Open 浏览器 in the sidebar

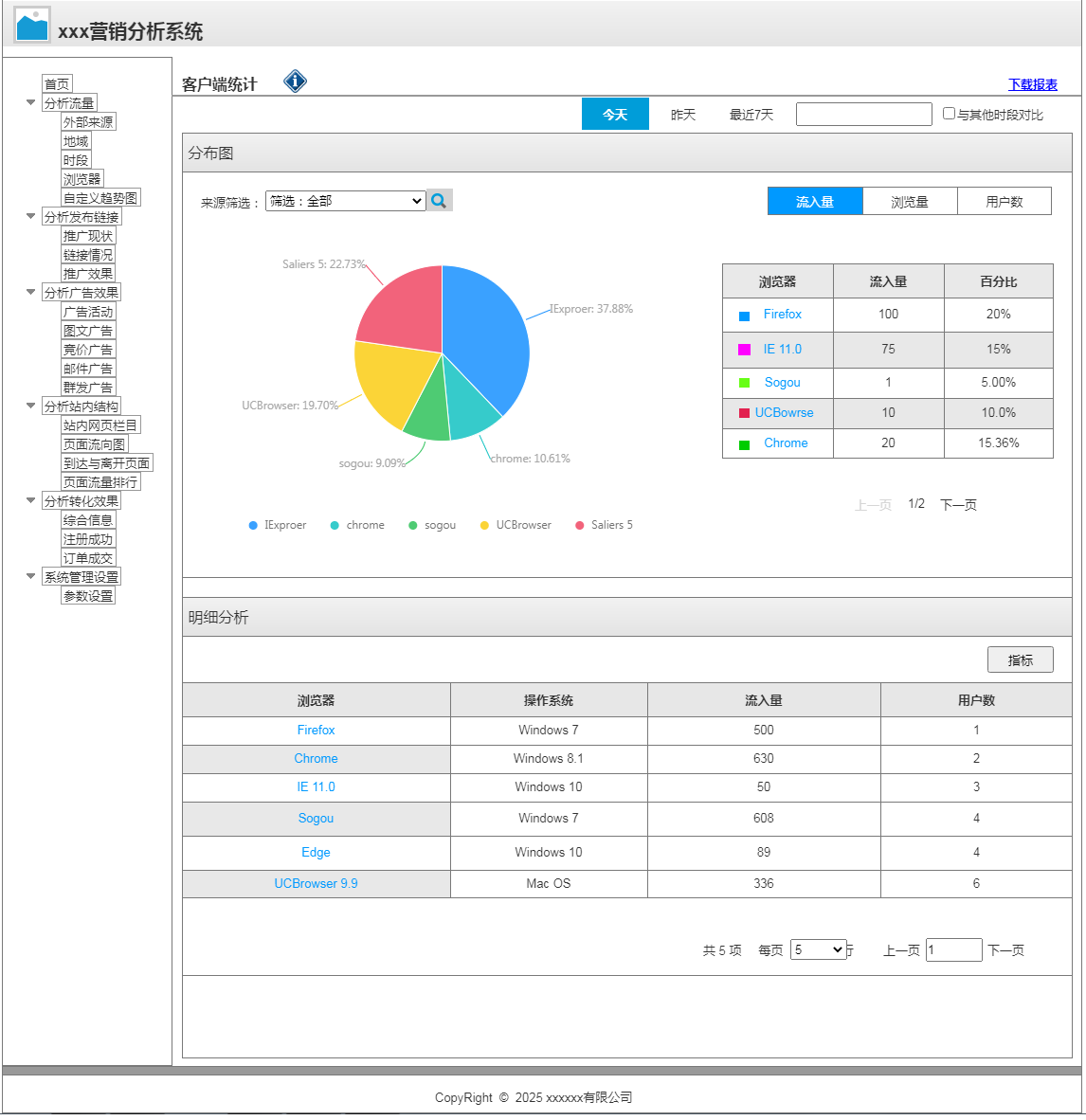coord(82,178)
